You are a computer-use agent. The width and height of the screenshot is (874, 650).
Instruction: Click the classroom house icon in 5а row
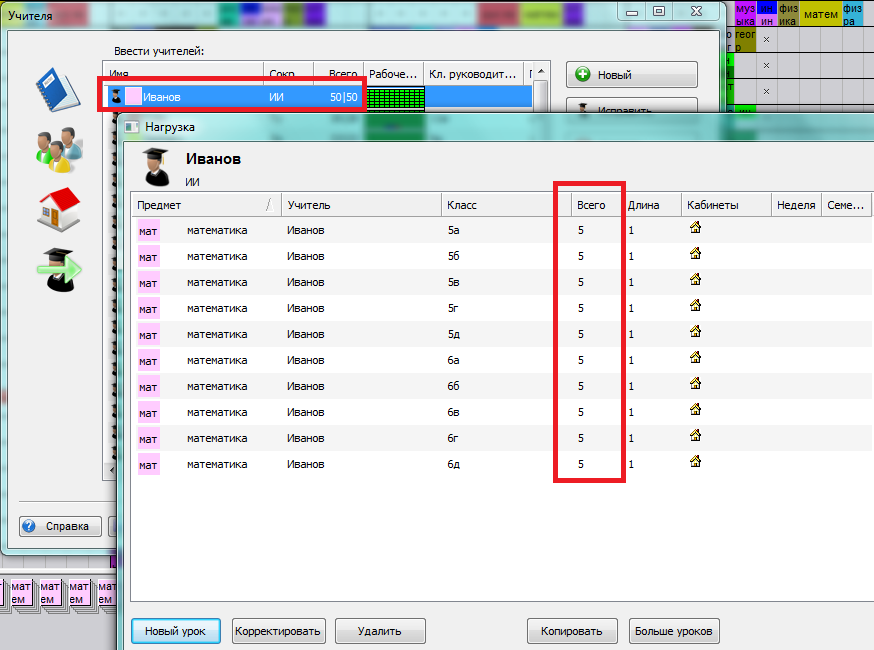click(x=695, y=228)
